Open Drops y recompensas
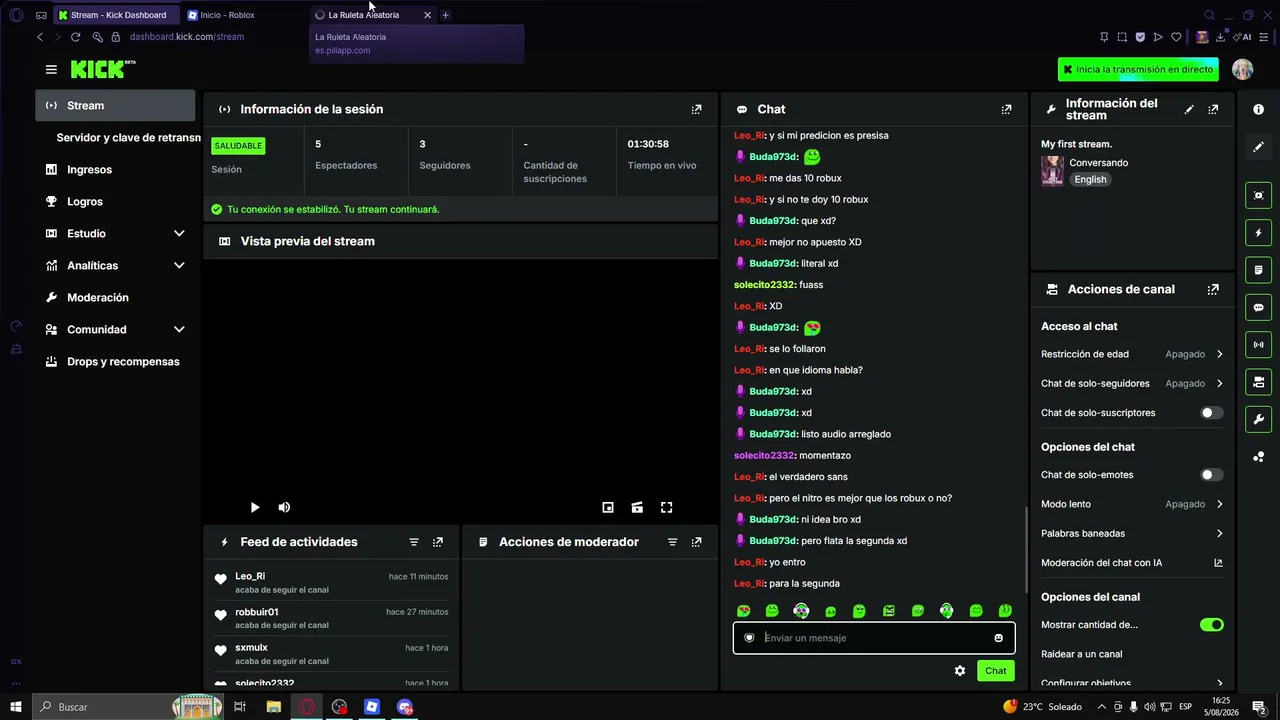This screenshot has width=1280, height=720. pos(115,362)
